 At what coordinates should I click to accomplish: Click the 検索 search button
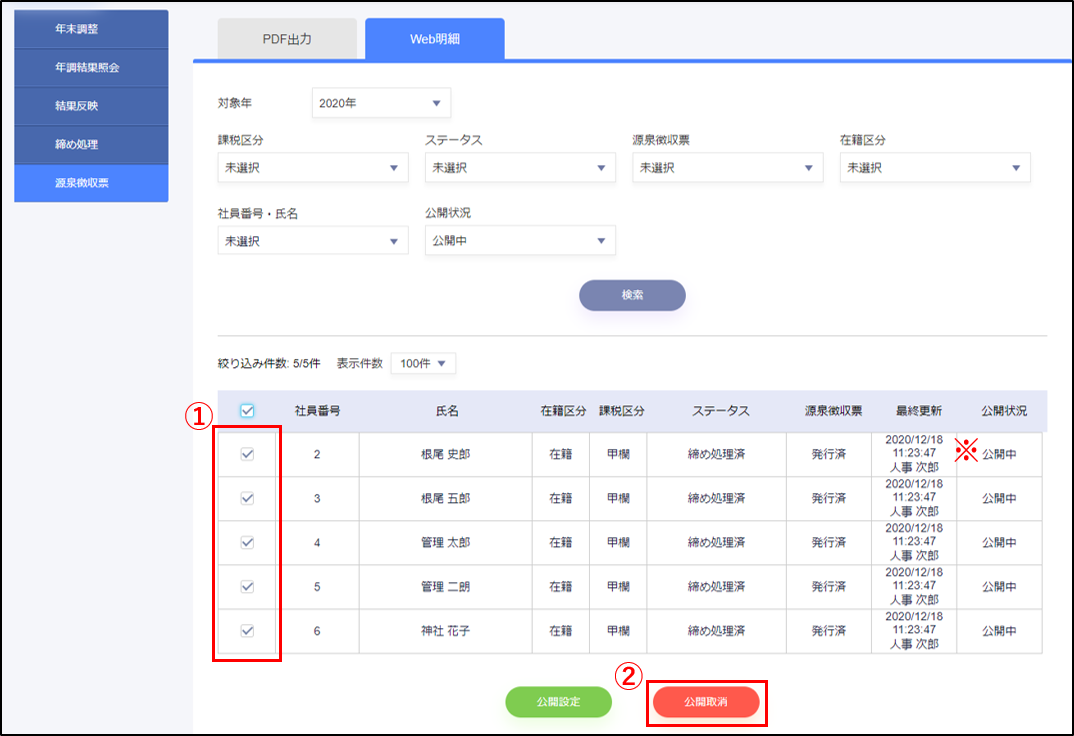click(632, 296)
